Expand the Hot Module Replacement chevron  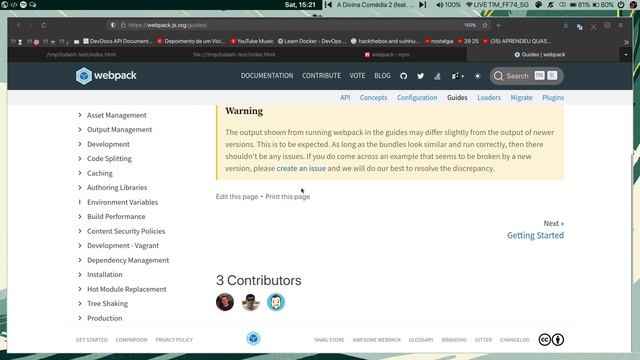pos(80,289)
